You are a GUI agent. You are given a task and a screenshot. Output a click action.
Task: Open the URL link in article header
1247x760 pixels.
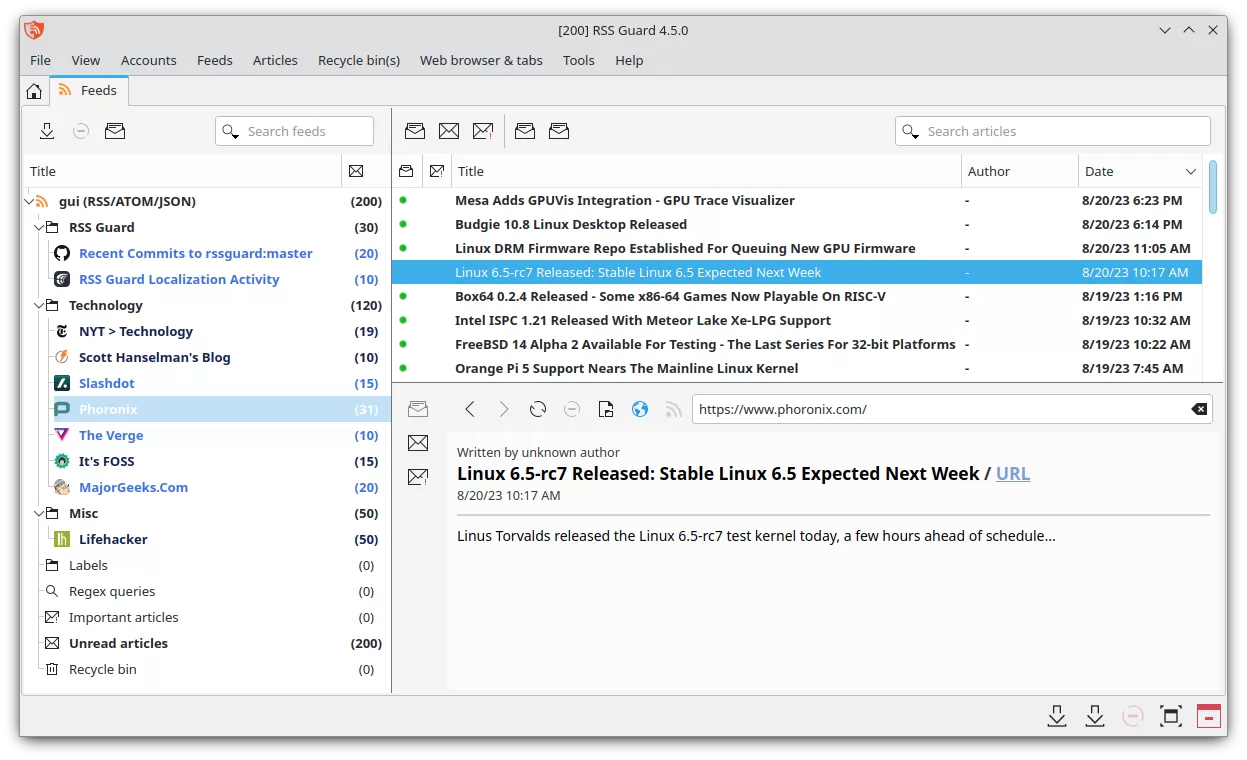pyautogui.click(x=1012, y=474)
